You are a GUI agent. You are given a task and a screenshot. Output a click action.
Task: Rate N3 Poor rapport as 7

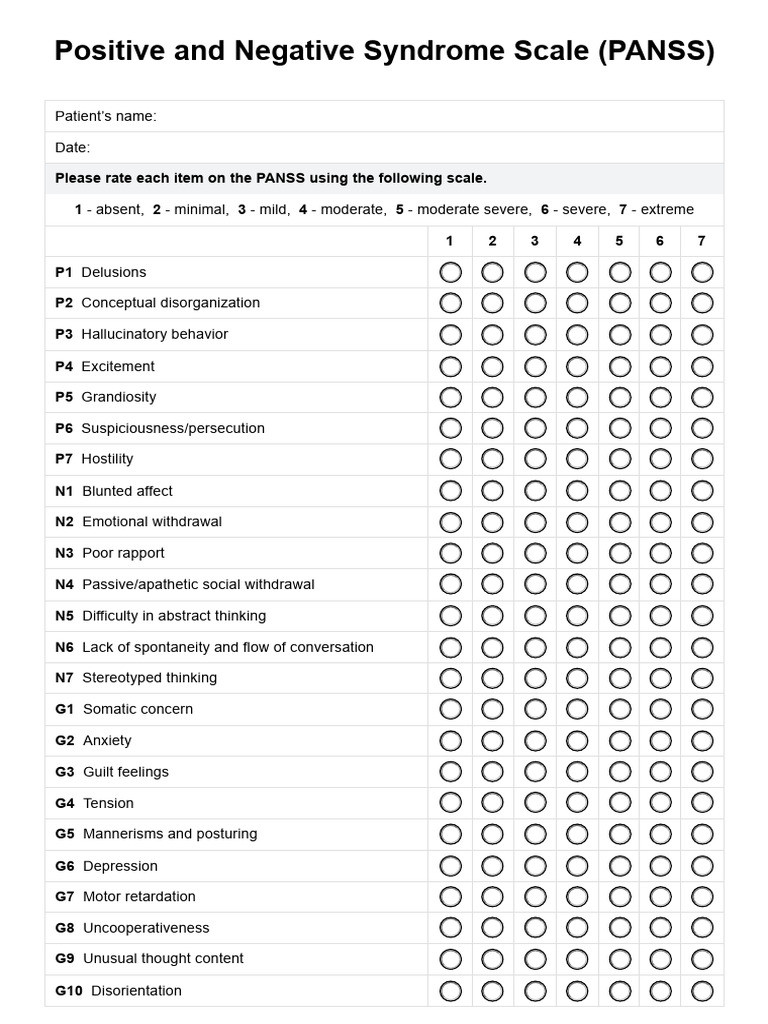point(702,553)
